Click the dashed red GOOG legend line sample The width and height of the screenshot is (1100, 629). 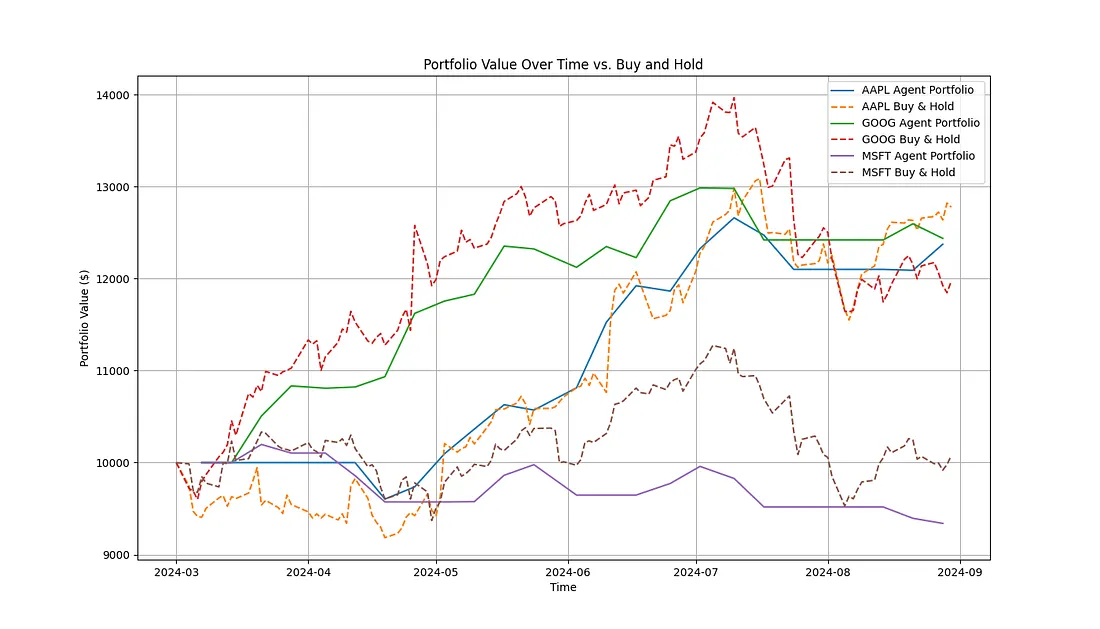pos(842,140)
